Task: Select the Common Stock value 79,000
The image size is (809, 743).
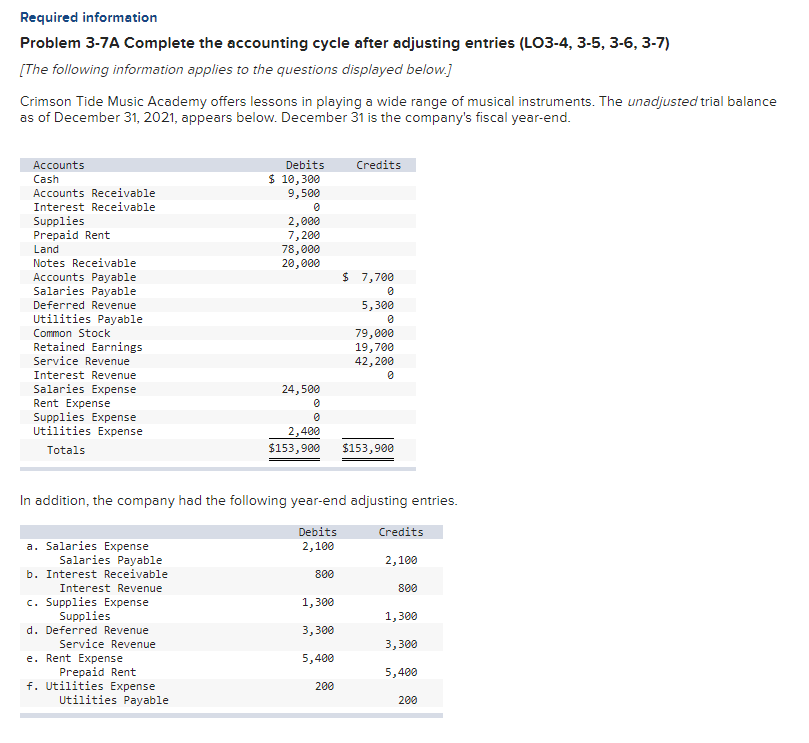Action: pos(375,333)
